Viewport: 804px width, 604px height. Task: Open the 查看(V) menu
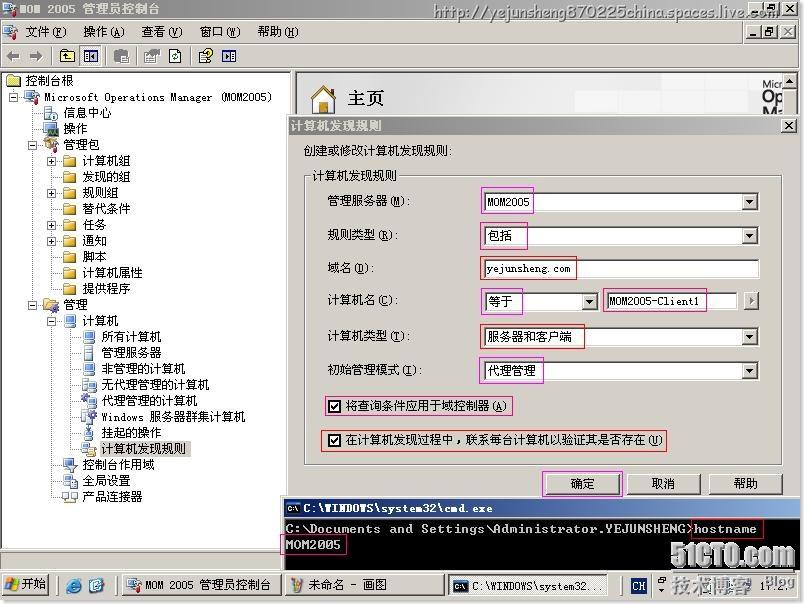(162, 32)
